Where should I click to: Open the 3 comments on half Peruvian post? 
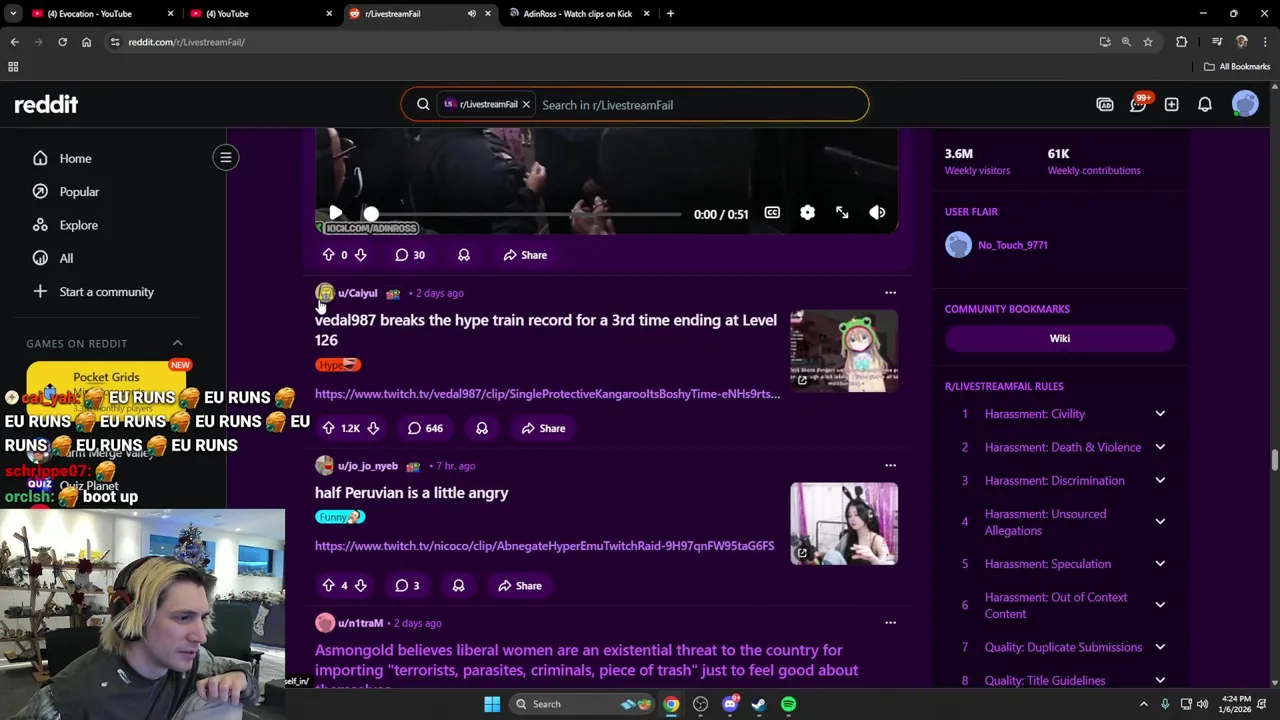[x=406, y=586]
